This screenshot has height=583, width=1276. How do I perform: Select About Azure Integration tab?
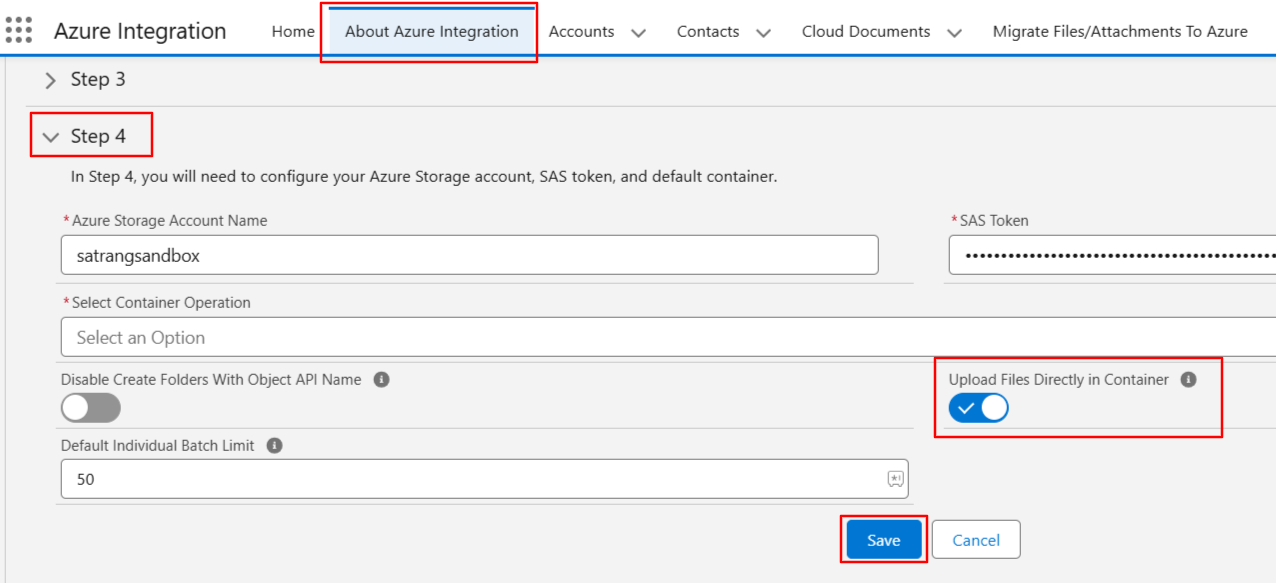tap(432, 31)
